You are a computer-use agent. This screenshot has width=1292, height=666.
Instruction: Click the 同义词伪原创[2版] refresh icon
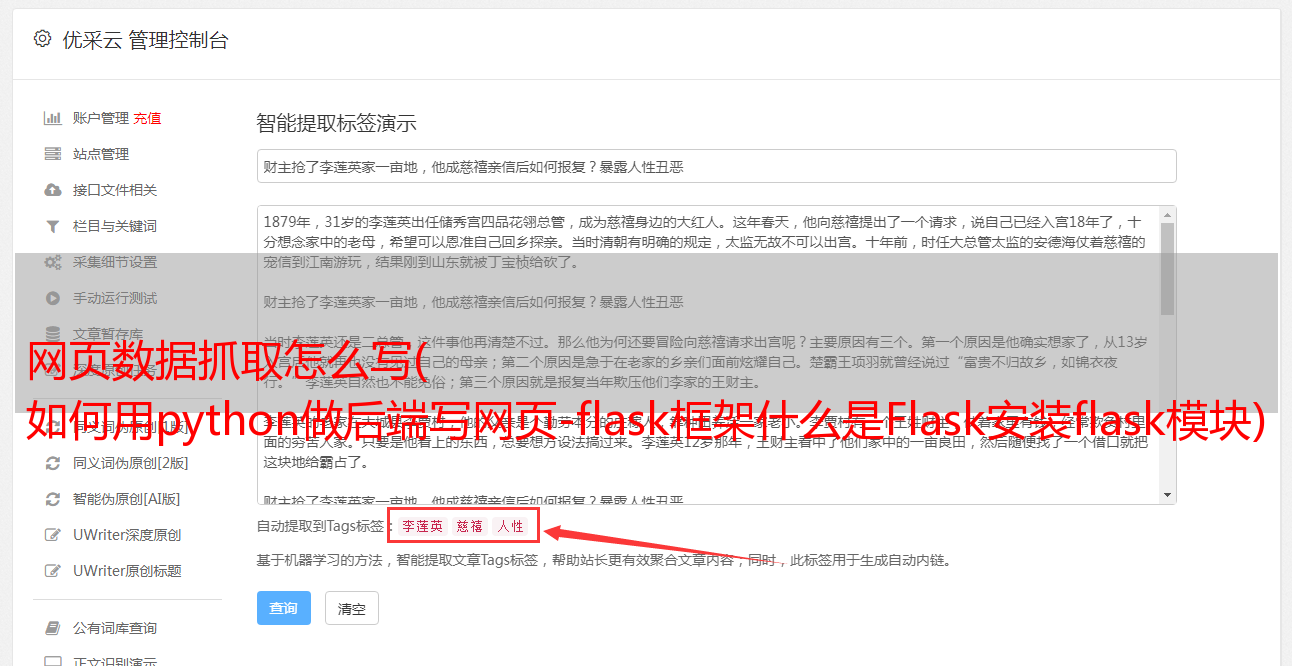pyautogui.click(x=53, y=463)
